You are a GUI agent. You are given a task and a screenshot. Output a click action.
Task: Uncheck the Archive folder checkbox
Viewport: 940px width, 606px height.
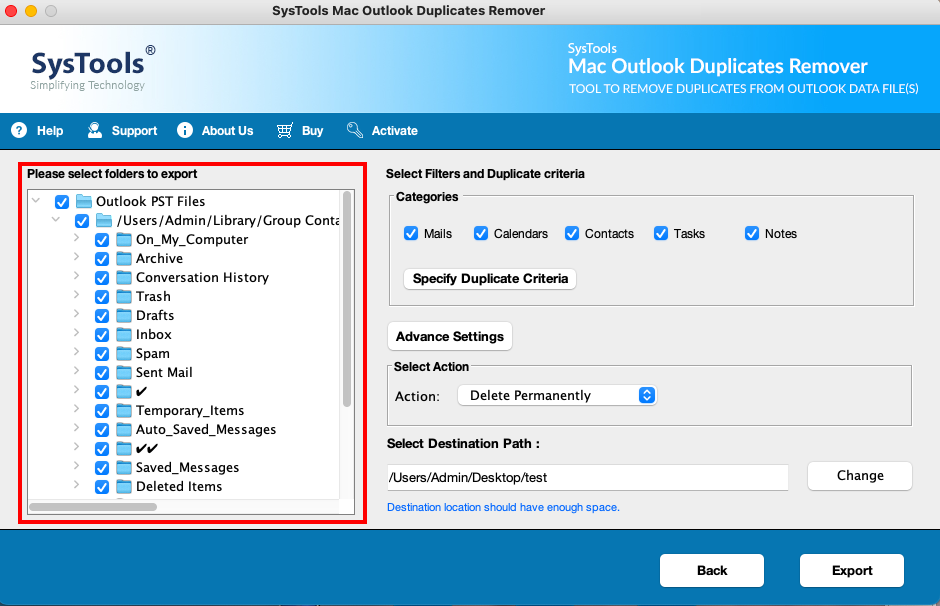point(102,259)
